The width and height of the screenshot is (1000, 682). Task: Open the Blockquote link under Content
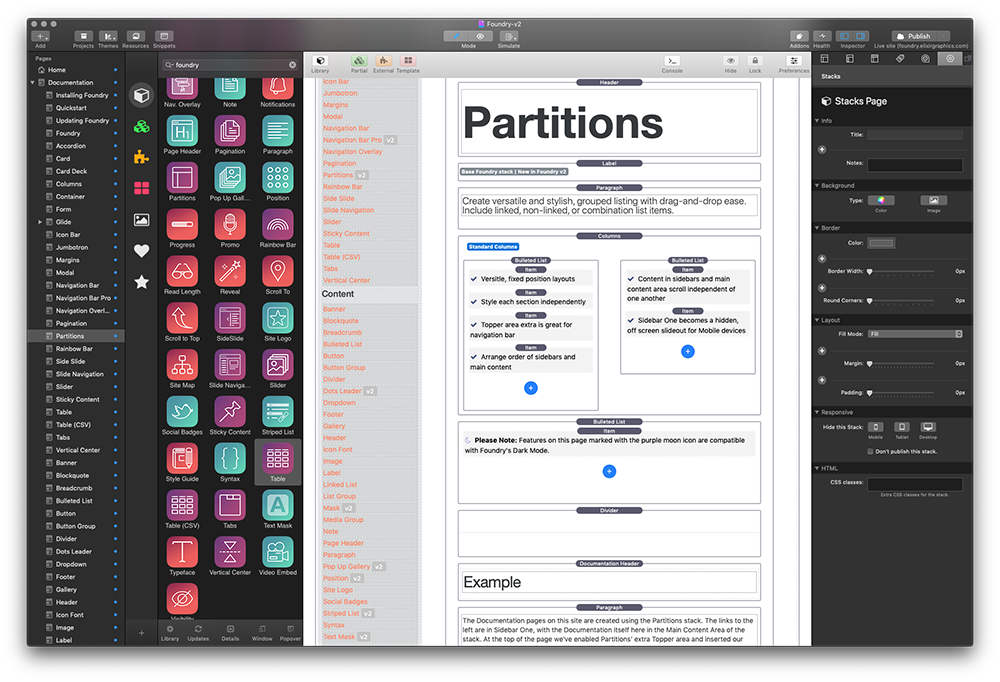click(341, 321)
